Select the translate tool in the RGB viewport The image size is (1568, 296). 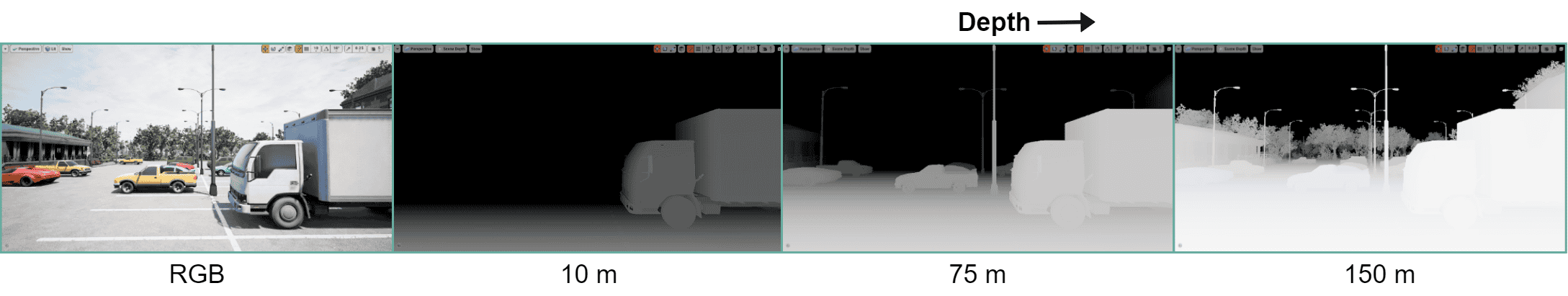click(x=265, y=49)
